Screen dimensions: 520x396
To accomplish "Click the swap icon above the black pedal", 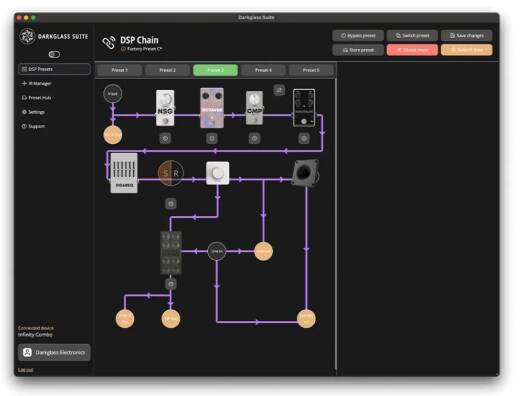I will [x=279, y=90].
